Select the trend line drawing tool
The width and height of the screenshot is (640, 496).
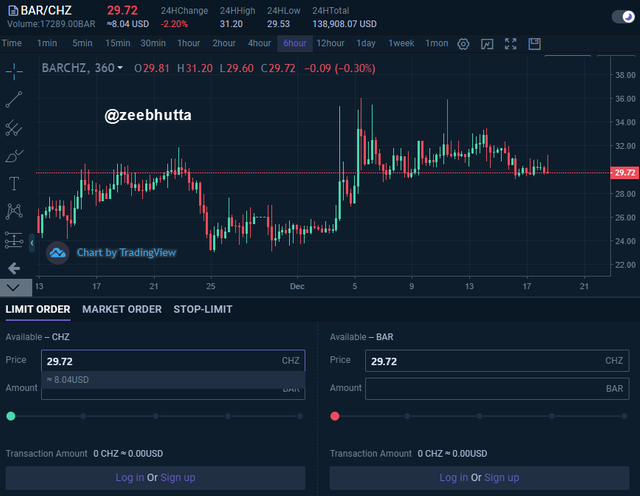click(x=14, y=99)
